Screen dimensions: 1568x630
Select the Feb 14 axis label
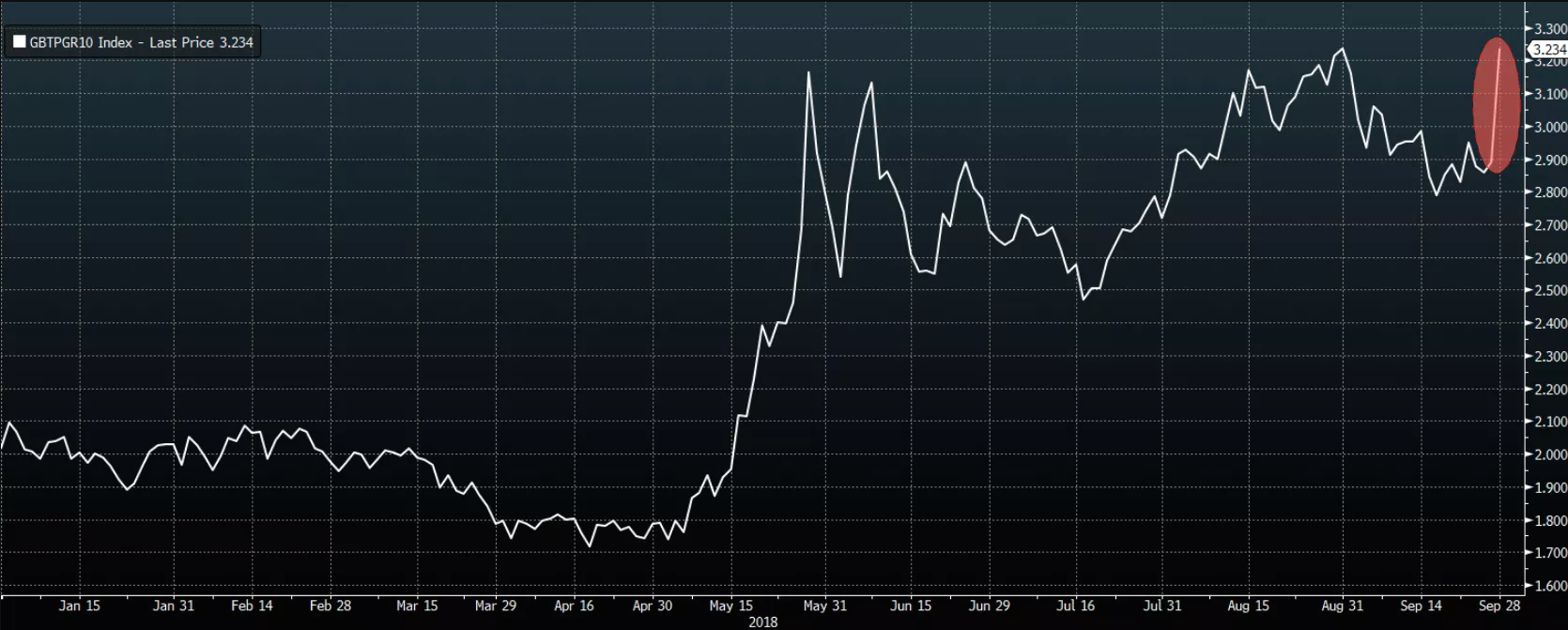click(252, 606)
